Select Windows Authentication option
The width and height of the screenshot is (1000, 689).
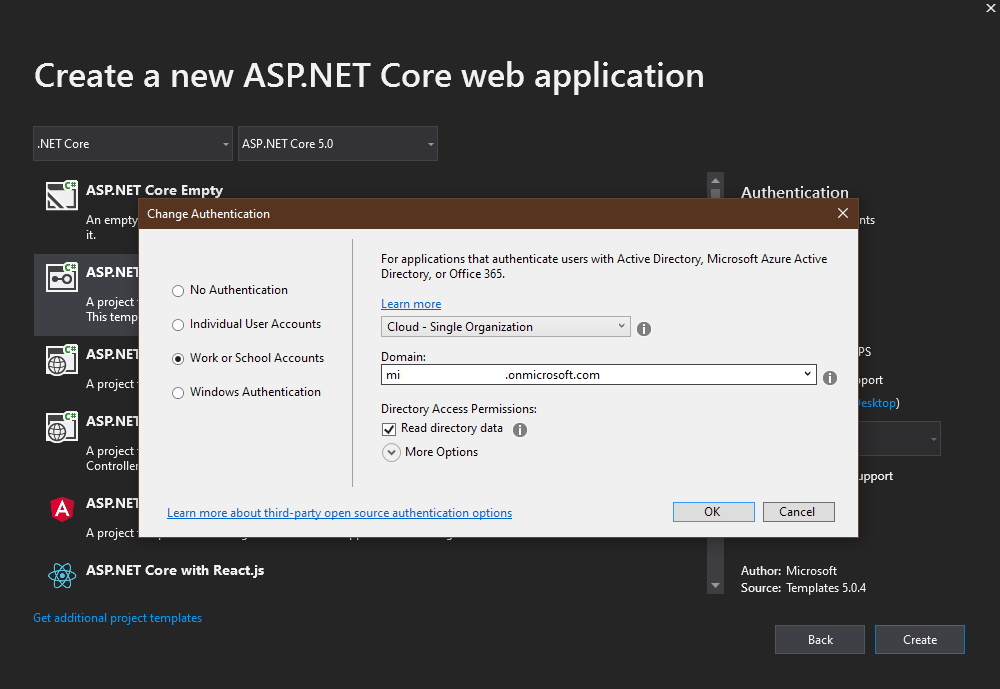point(246,392)
